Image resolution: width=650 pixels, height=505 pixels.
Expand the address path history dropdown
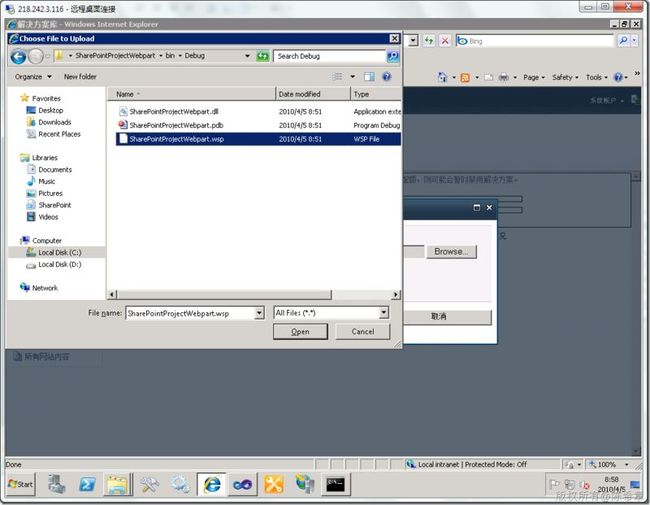click(247, 56)
